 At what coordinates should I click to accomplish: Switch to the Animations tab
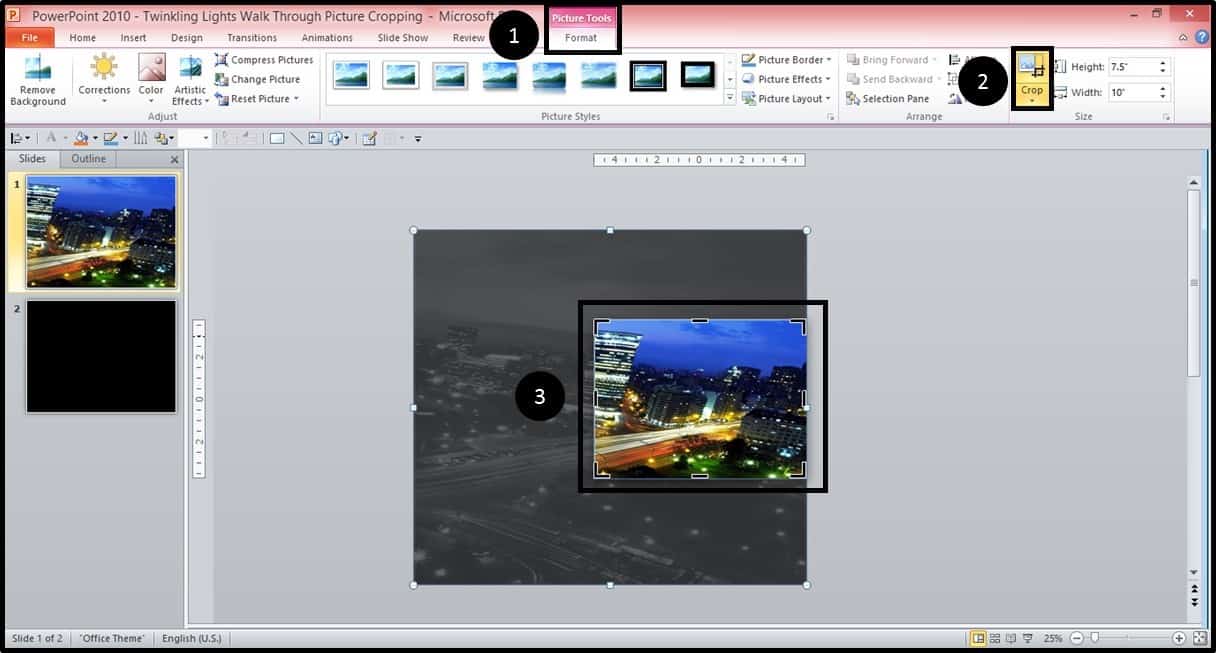coord(327,38)
